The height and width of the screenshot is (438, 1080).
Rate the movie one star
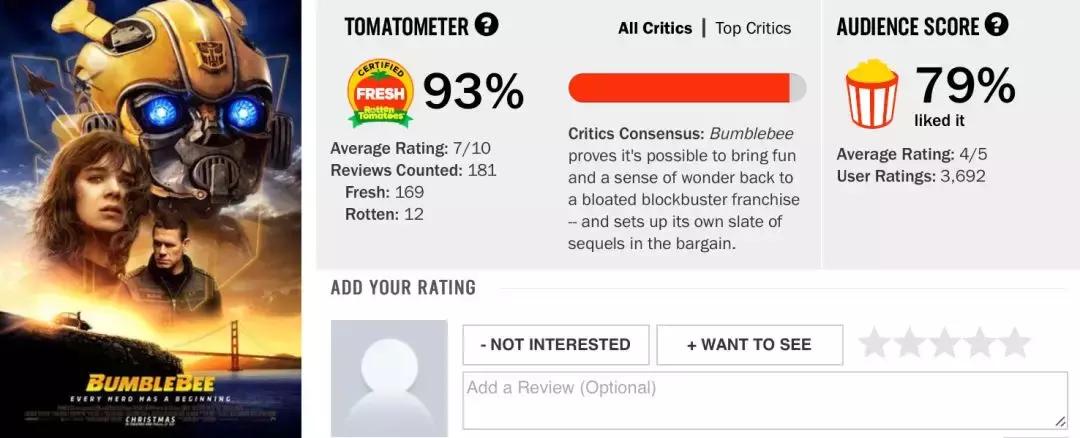pos(875,343)
